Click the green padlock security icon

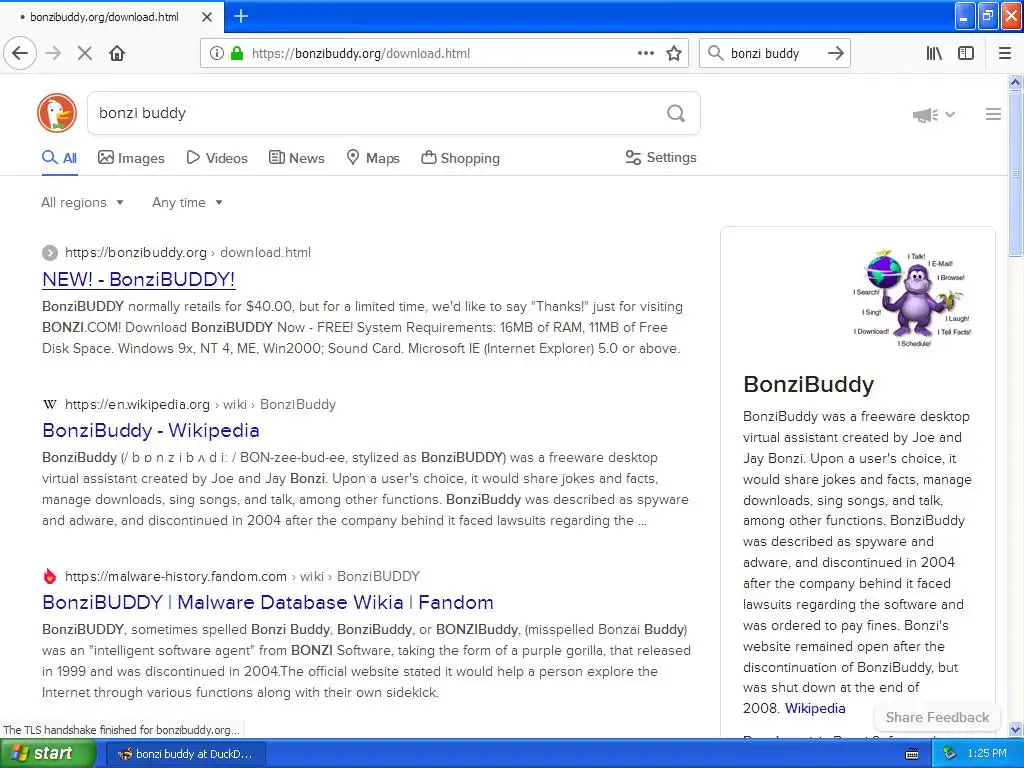pyautogui.click(x=237, y=54)
